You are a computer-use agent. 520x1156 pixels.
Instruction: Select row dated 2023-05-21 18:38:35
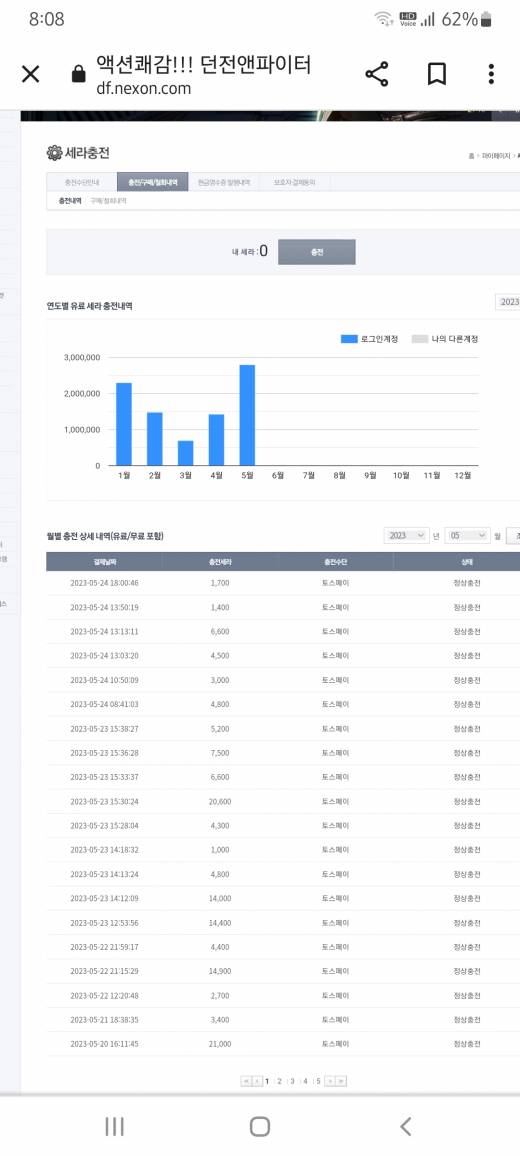tap(283, 1020)
